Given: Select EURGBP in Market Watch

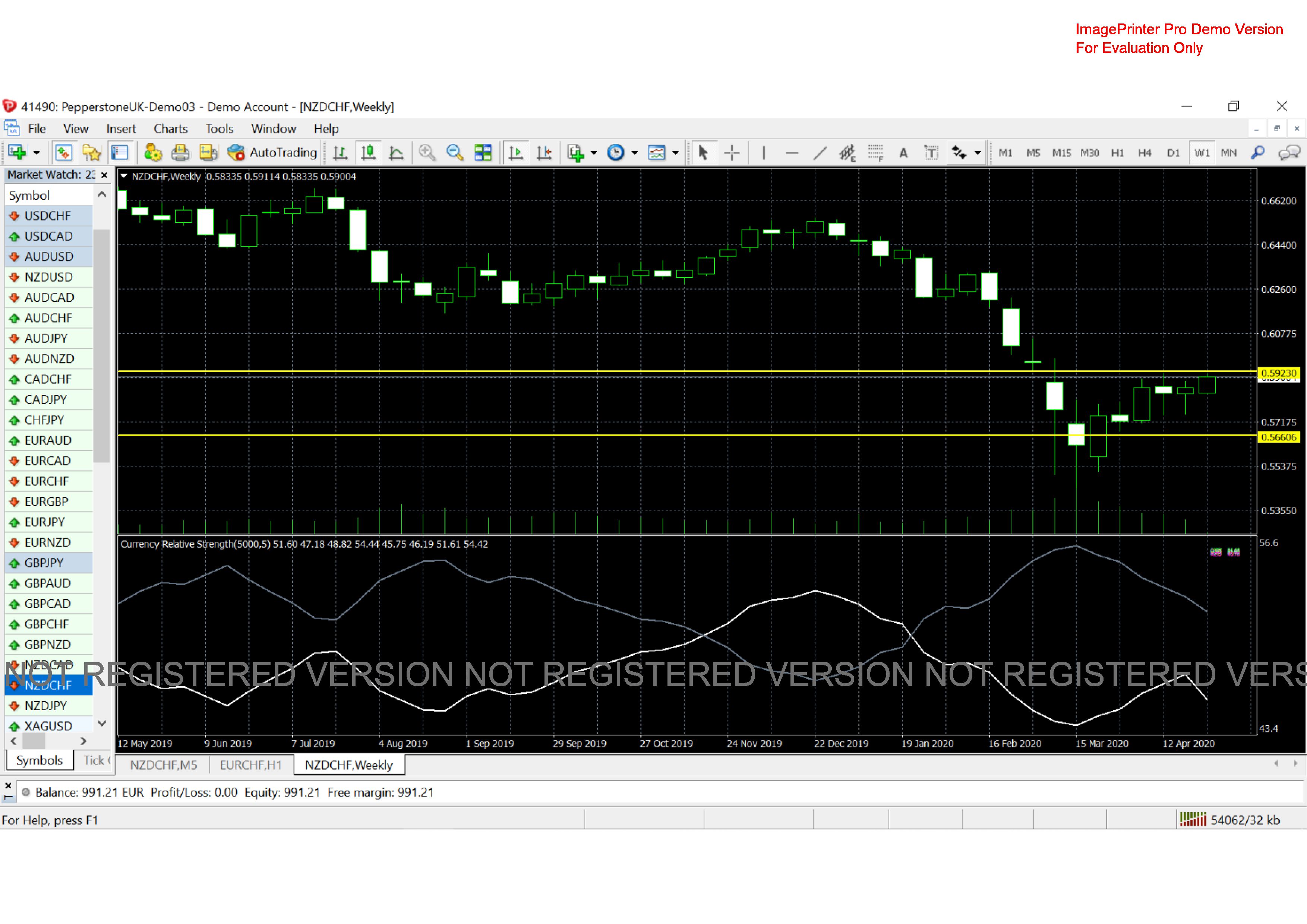Looking at the screenshot, I should (x=49, y=502).
